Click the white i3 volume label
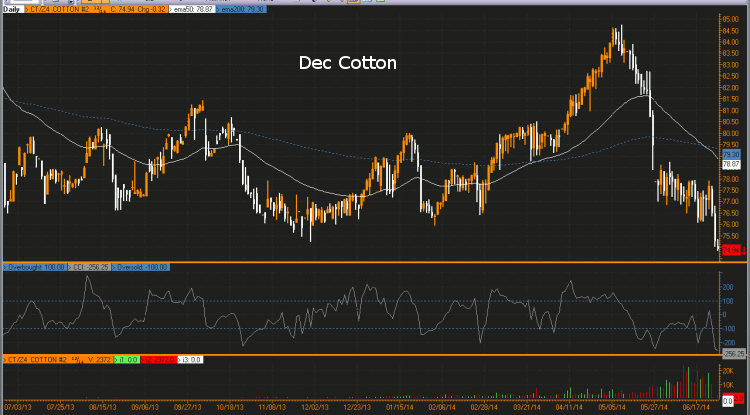Viewport: 750px width, 415px height. point(190,358)
